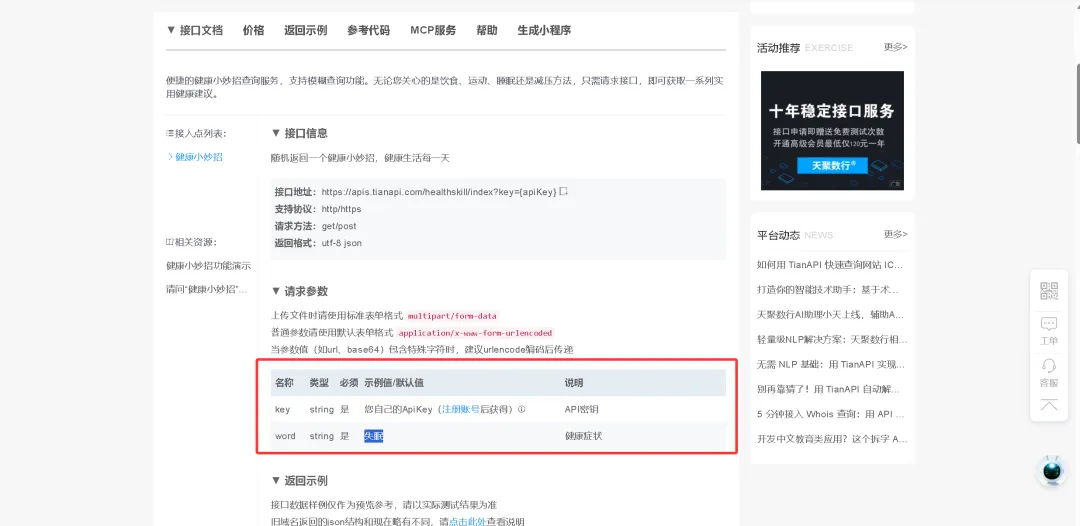Open the 参考代码 tab
Viewport: 1080px width, 526px height.
[x=368, y=30]
